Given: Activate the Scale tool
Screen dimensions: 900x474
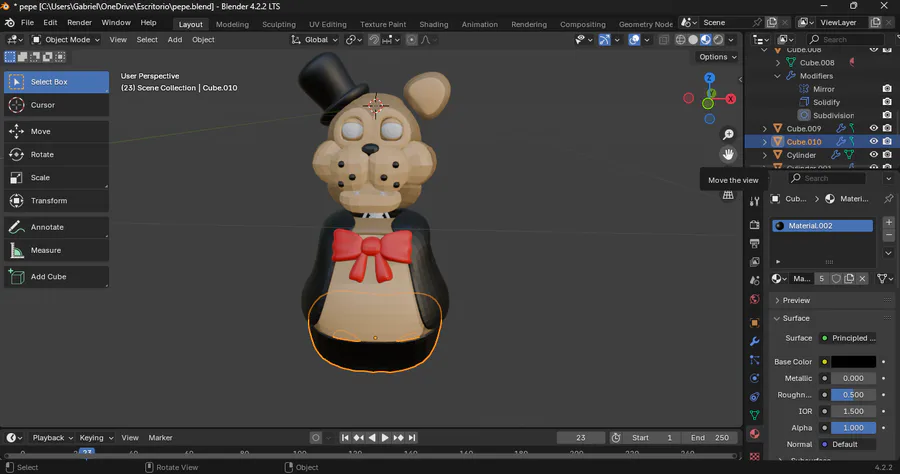Looking at the screenshot, I should 56,177.
